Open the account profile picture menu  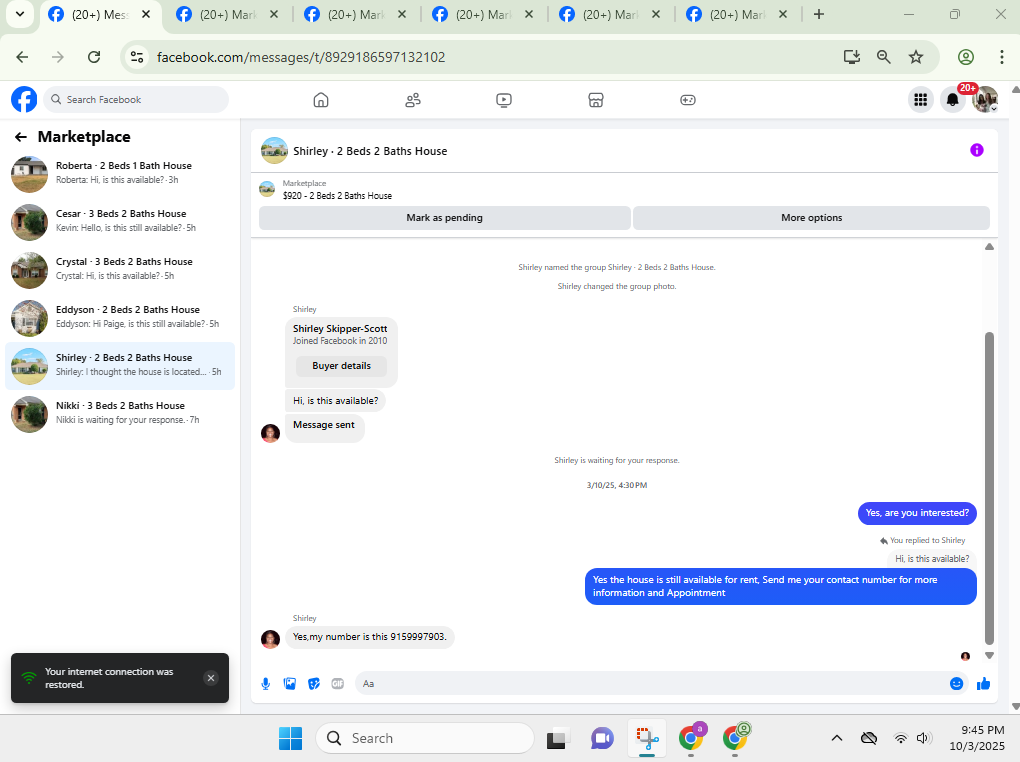[985, 100]
